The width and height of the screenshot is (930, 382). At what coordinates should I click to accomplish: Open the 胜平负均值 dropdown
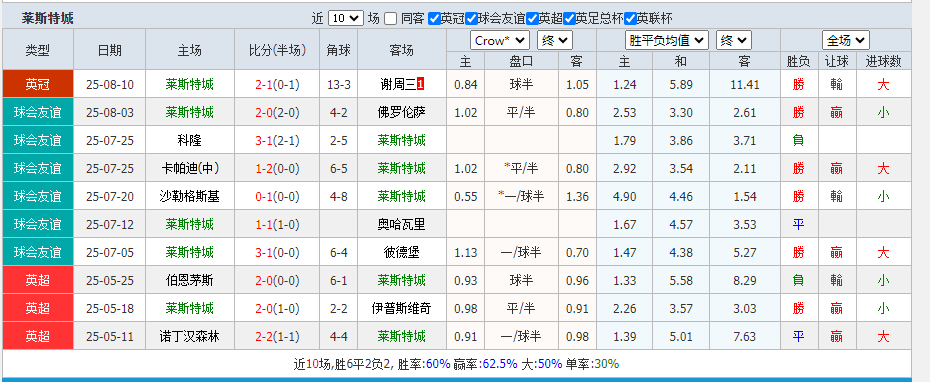[x=667, y=40]
